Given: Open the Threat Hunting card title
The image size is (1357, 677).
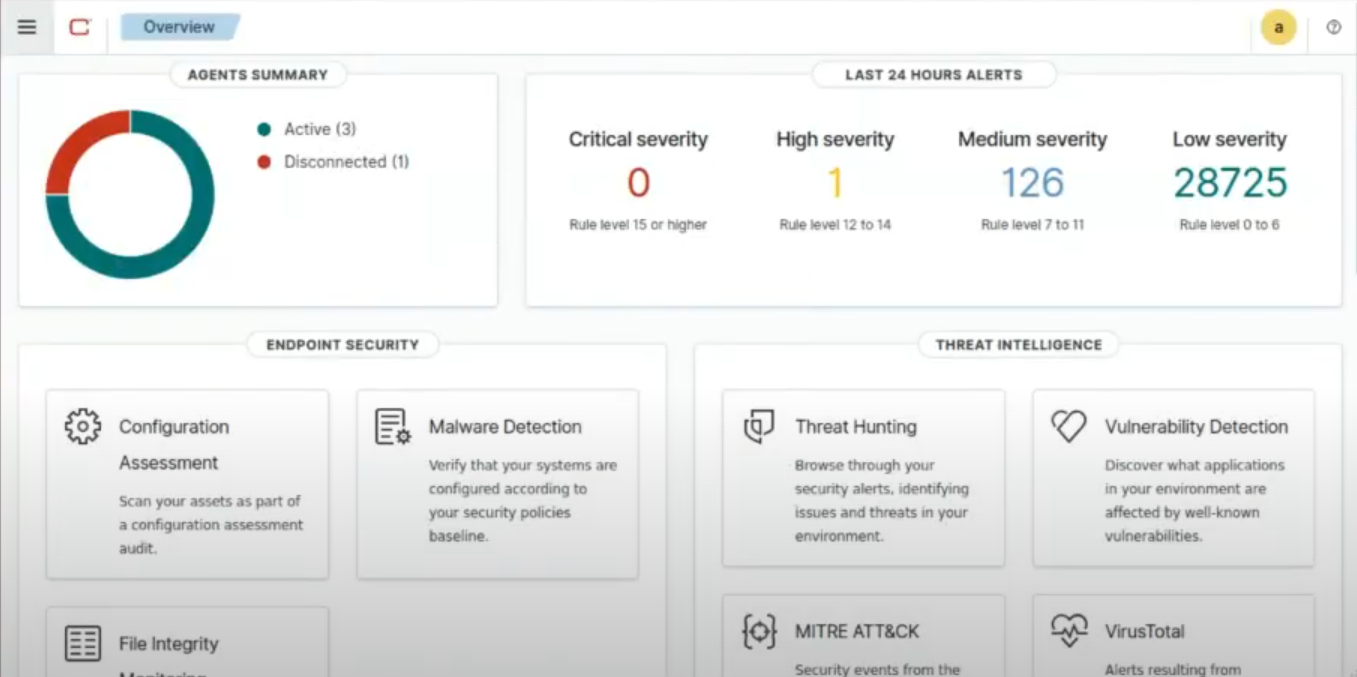Looking at the screenshot, I should point(855,427).
